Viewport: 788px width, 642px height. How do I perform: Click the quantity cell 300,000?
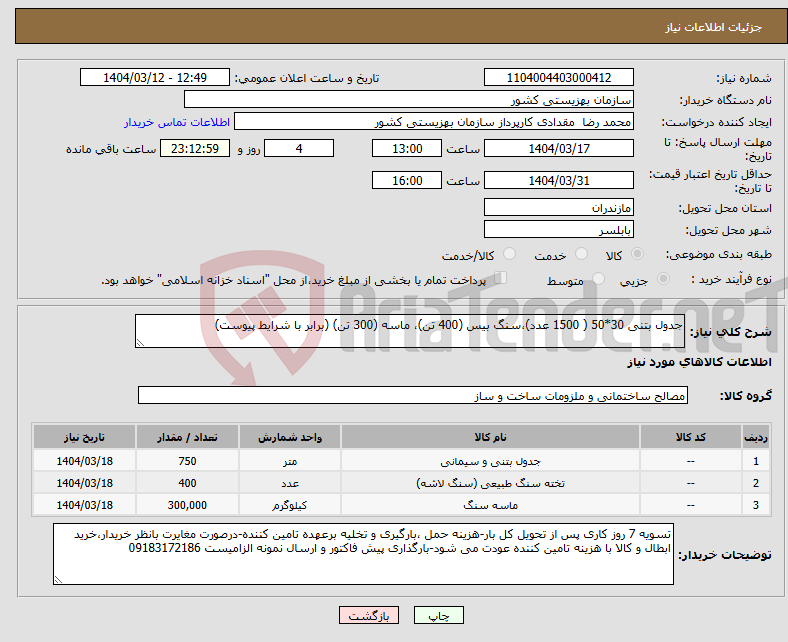187,505
